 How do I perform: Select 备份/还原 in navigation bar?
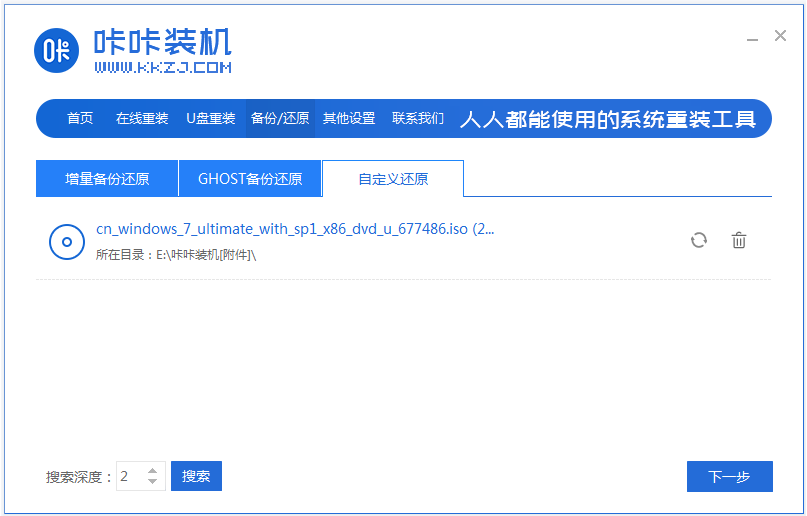click(280, 118)
